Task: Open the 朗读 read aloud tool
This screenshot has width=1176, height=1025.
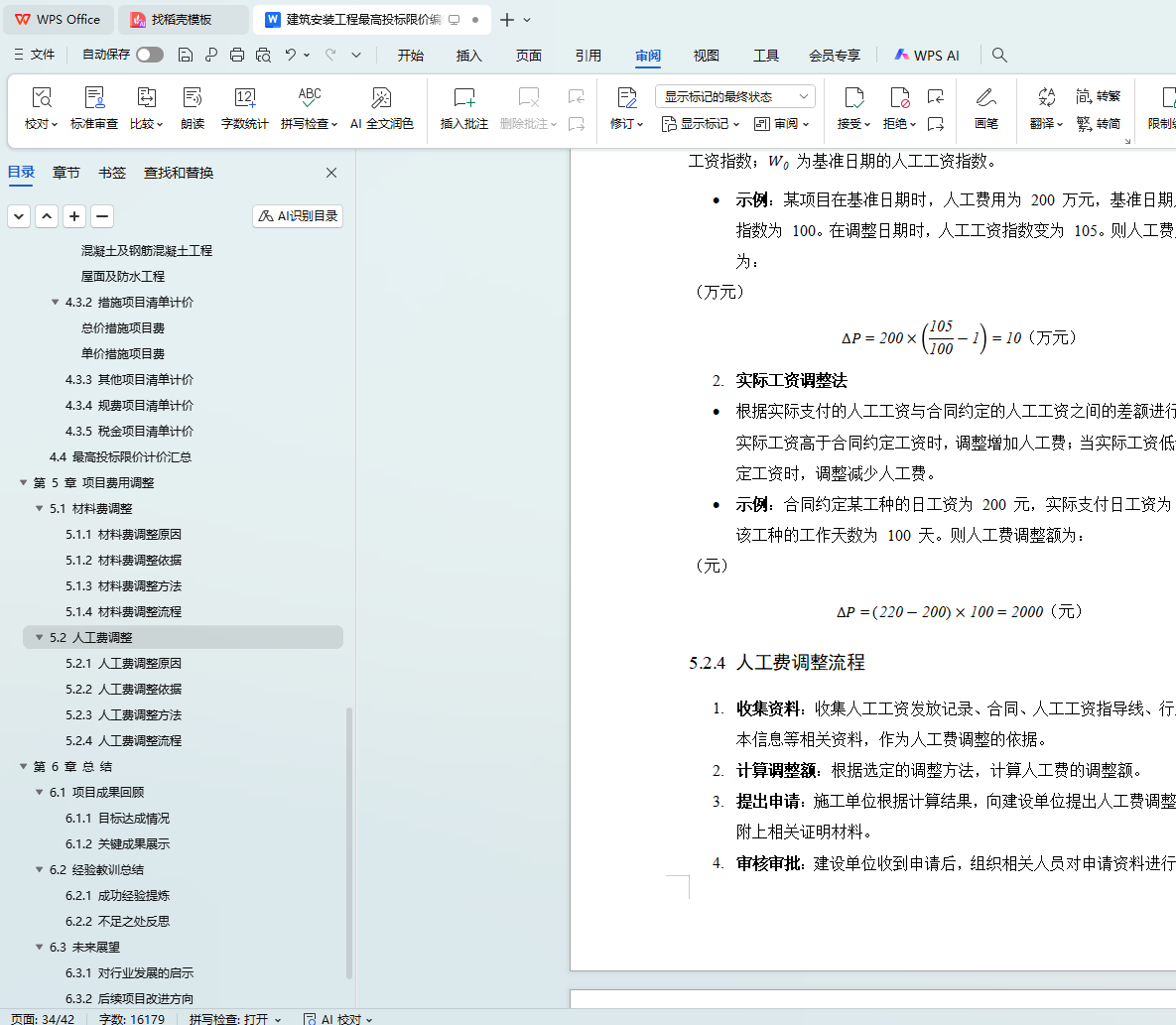Action: [193, 97]
